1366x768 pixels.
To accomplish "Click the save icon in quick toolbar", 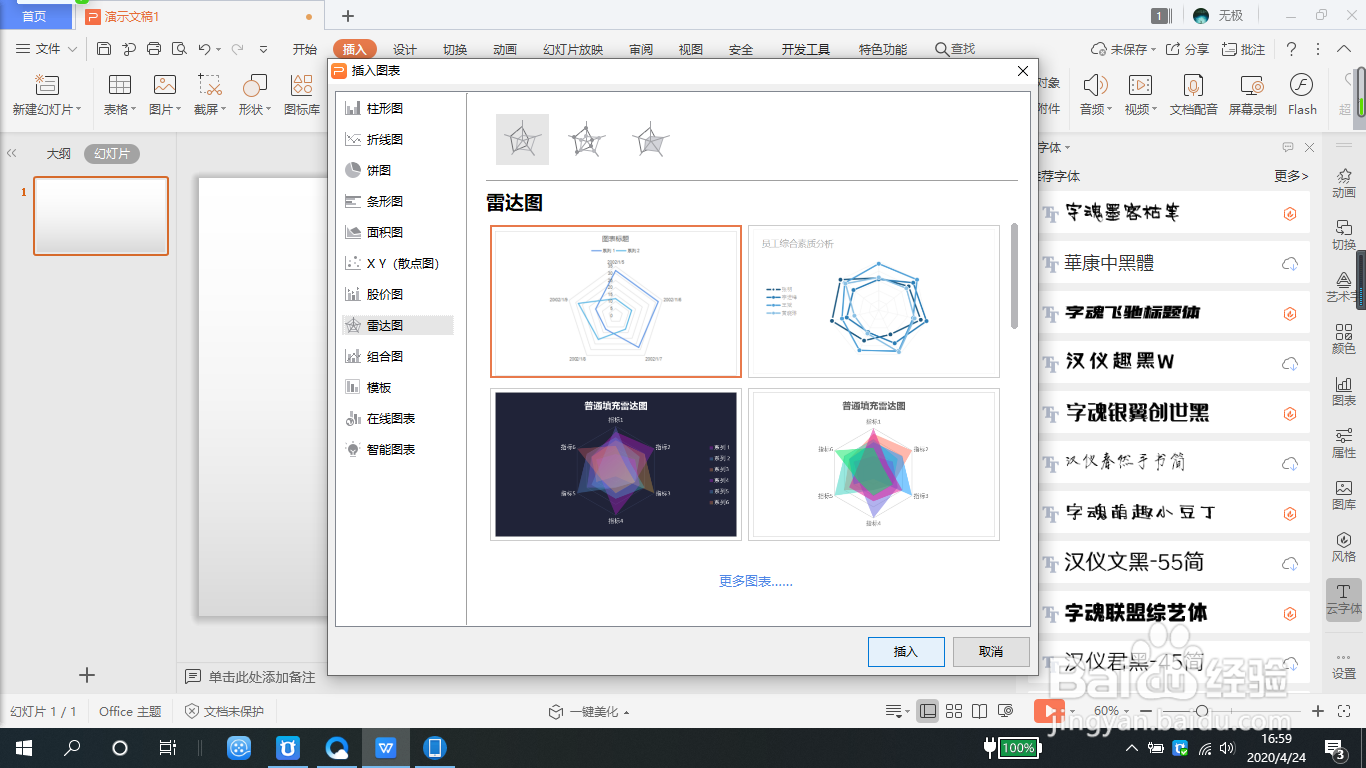I will point(104,49).
